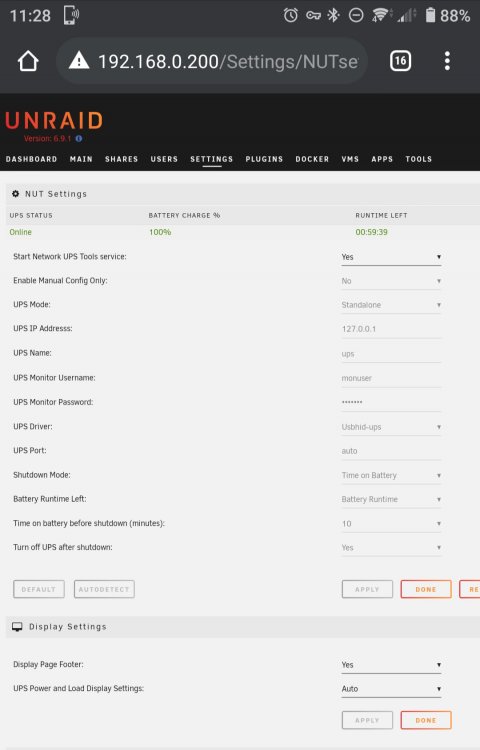Tap the browser address bar URL
The image size is (480, 750).
[228, 62]
